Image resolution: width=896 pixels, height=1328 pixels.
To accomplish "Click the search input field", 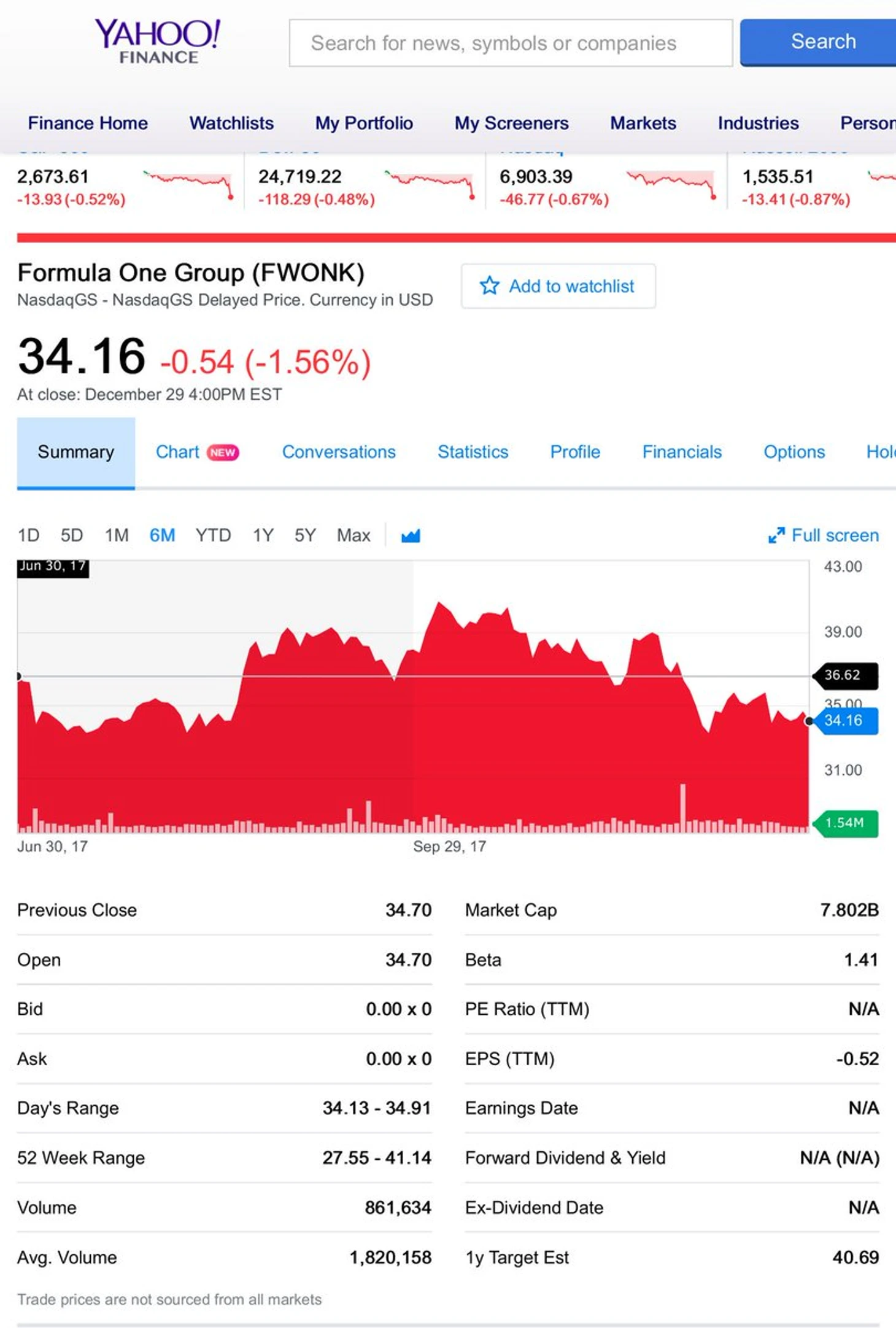I will tap(511, 43).
